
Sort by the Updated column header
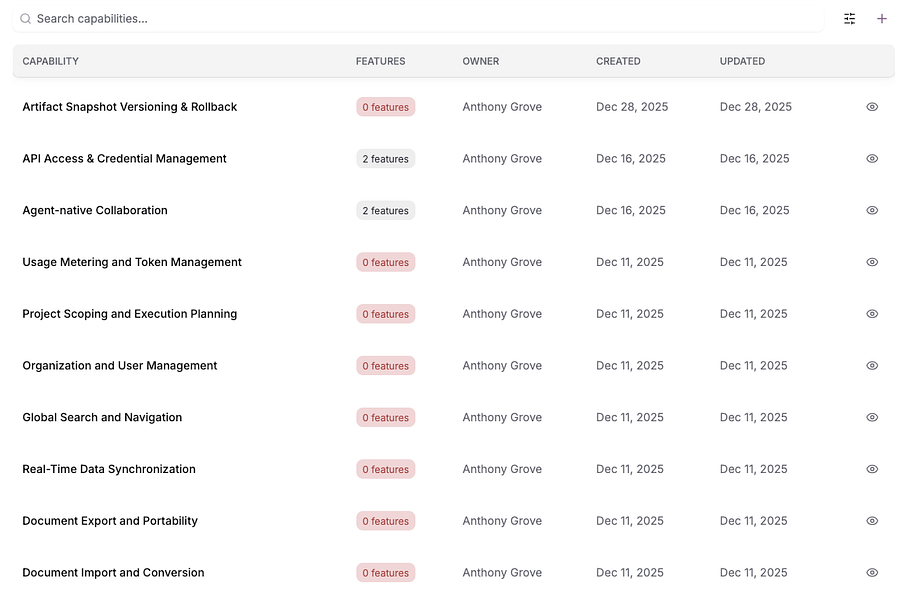coord(742,61)
